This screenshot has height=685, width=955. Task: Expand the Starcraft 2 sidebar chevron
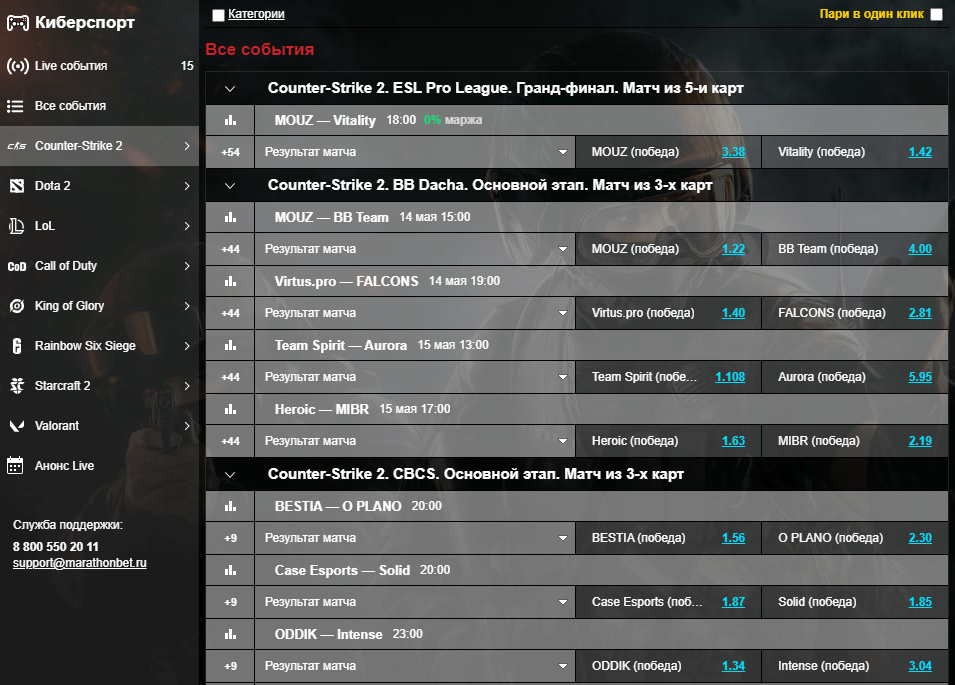pyautogui.click(x=187, y=385)
